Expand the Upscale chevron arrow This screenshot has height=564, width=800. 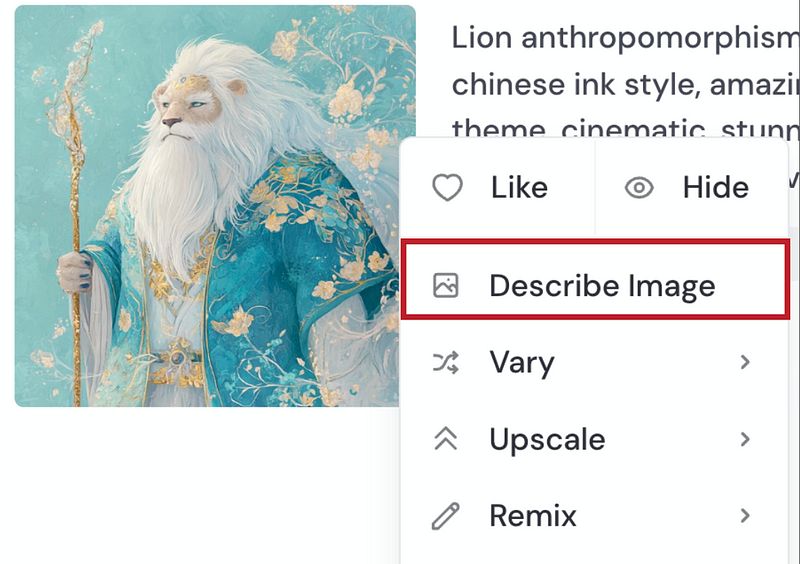(745, 439)
